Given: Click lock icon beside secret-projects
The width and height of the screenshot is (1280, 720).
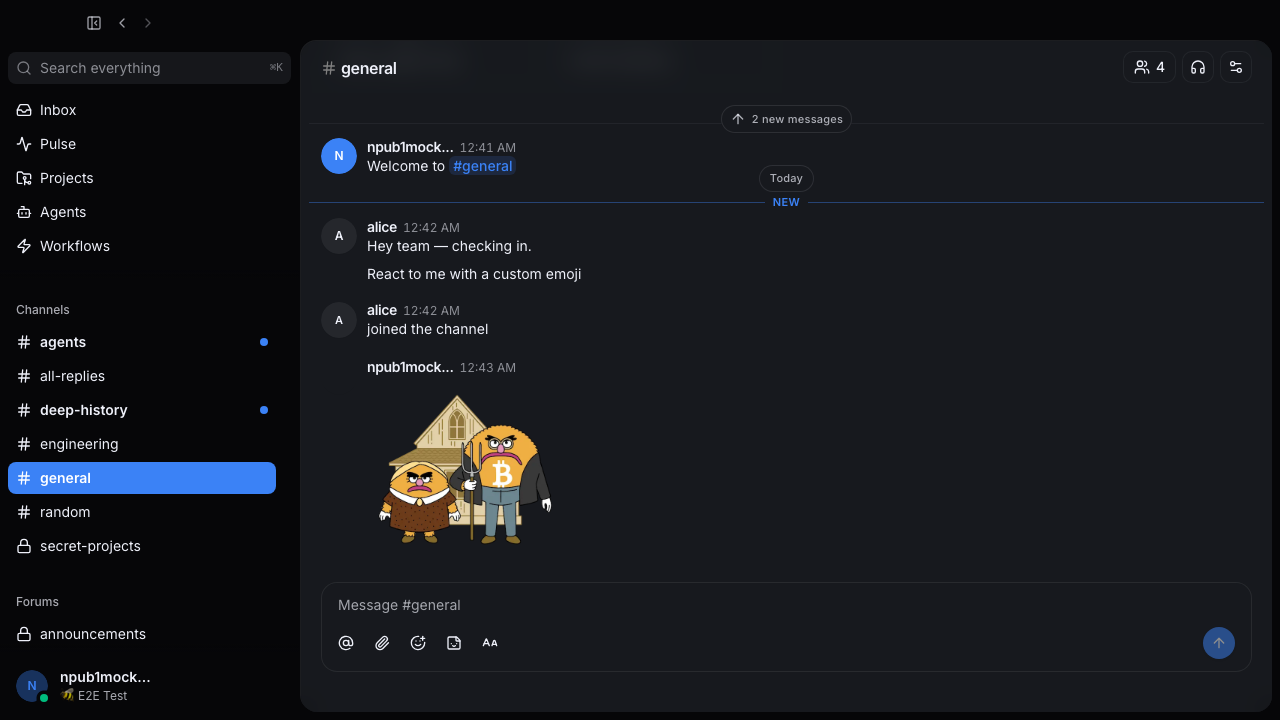Looking at the screenshot, I should click(24, 546).
